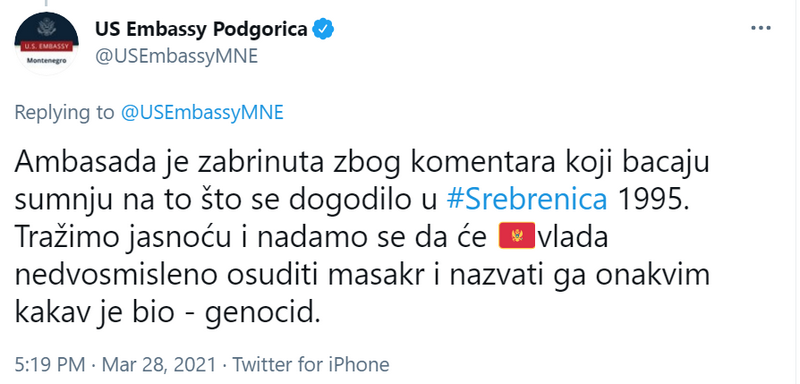Viewport: 800px width, 384px height.
Task: Click the Replying to label text
Action: pos(64,113)
